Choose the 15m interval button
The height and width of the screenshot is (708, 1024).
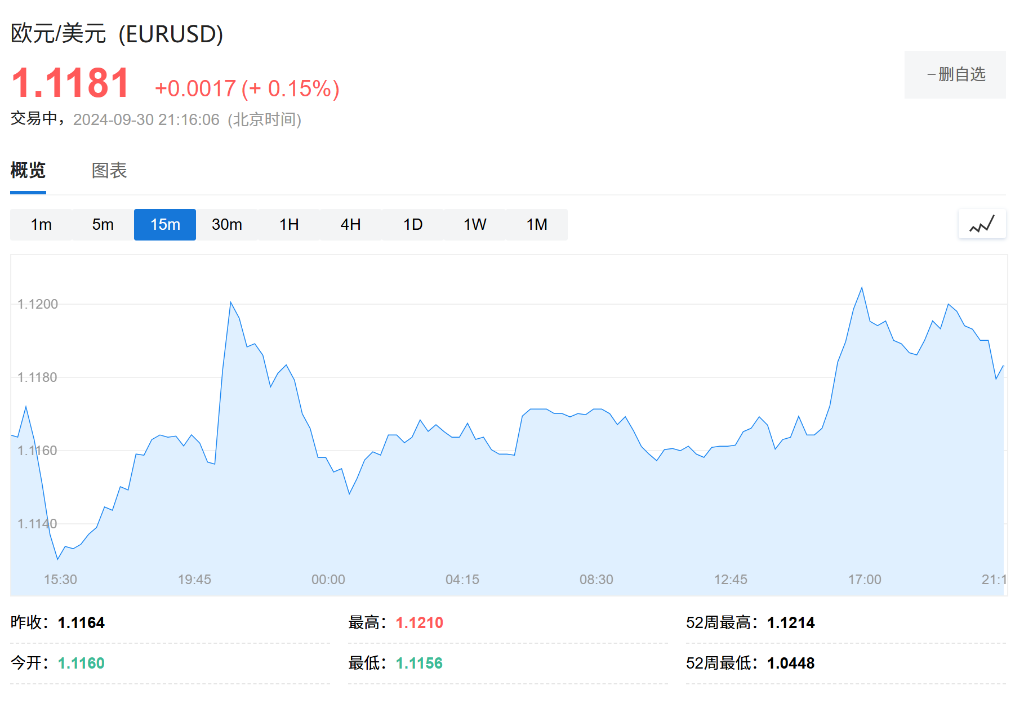165,224
